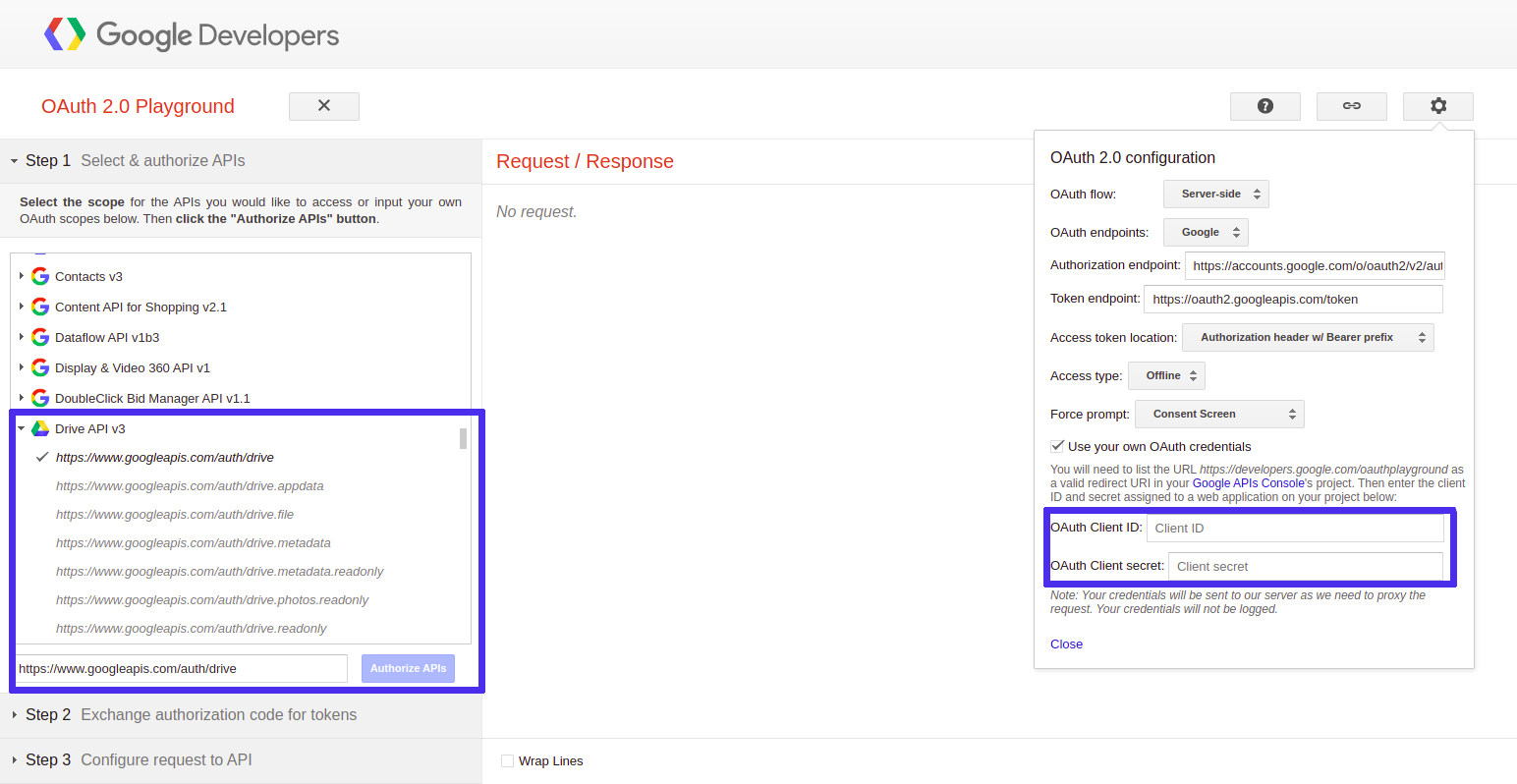Image resolution: width=1517 pixels, height=784 pixels.
Task: Select the auth/drive.file scope
Action: click(175, 514)
